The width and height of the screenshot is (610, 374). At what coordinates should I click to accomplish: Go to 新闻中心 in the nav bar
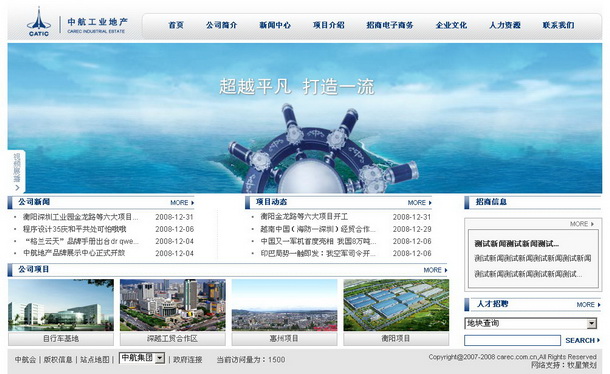[x=275, y=25]
